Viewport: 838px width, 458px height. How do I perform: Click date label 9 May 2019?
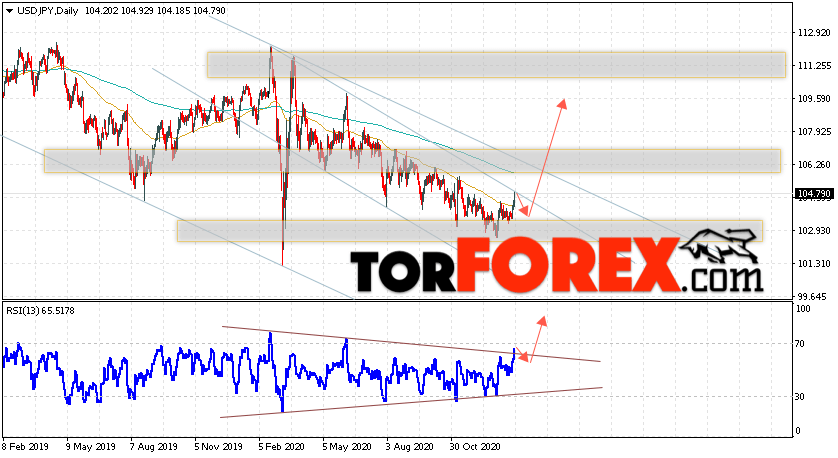91,447
